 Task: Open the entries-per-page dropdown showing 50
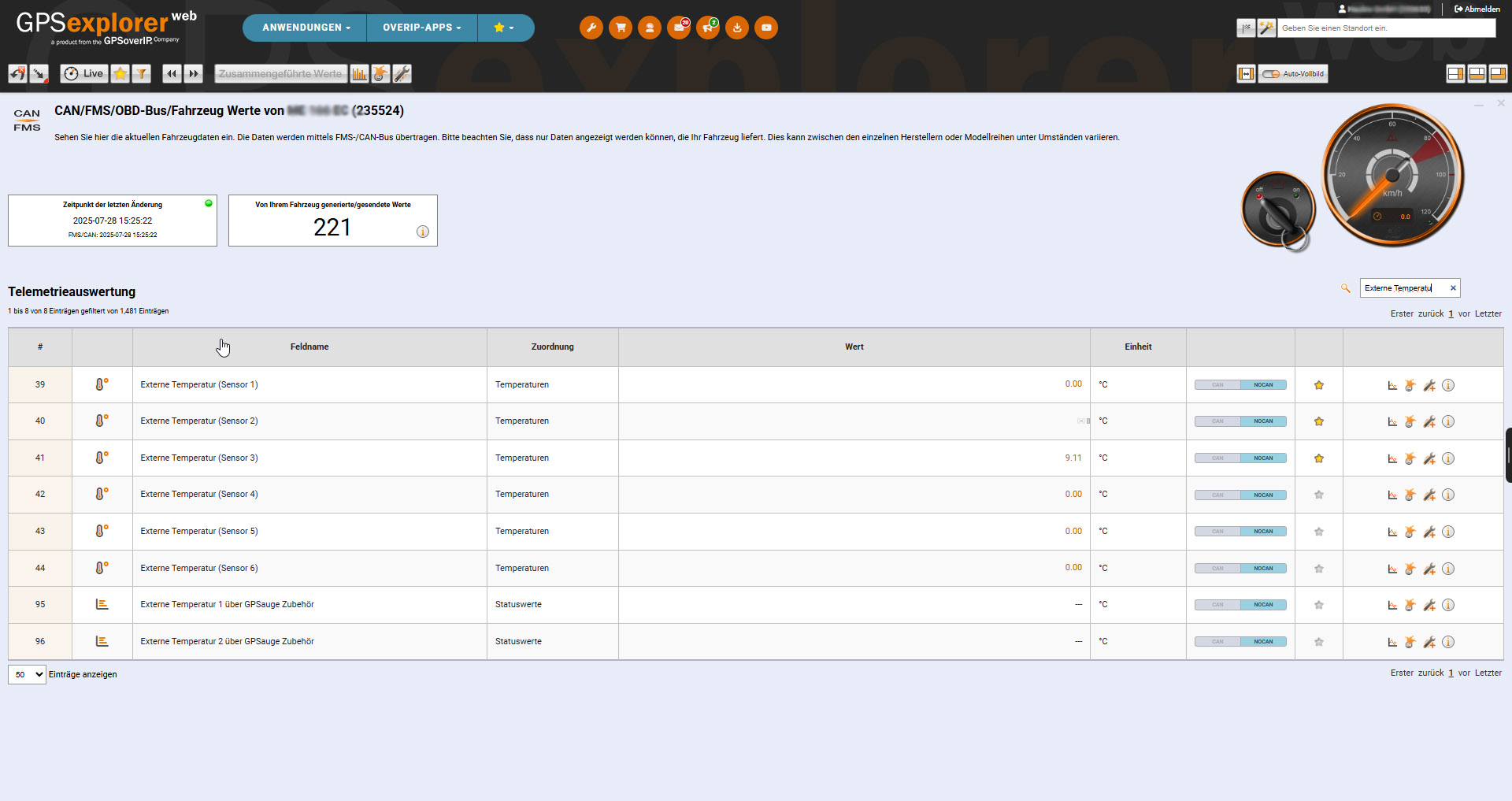(27, 675)
